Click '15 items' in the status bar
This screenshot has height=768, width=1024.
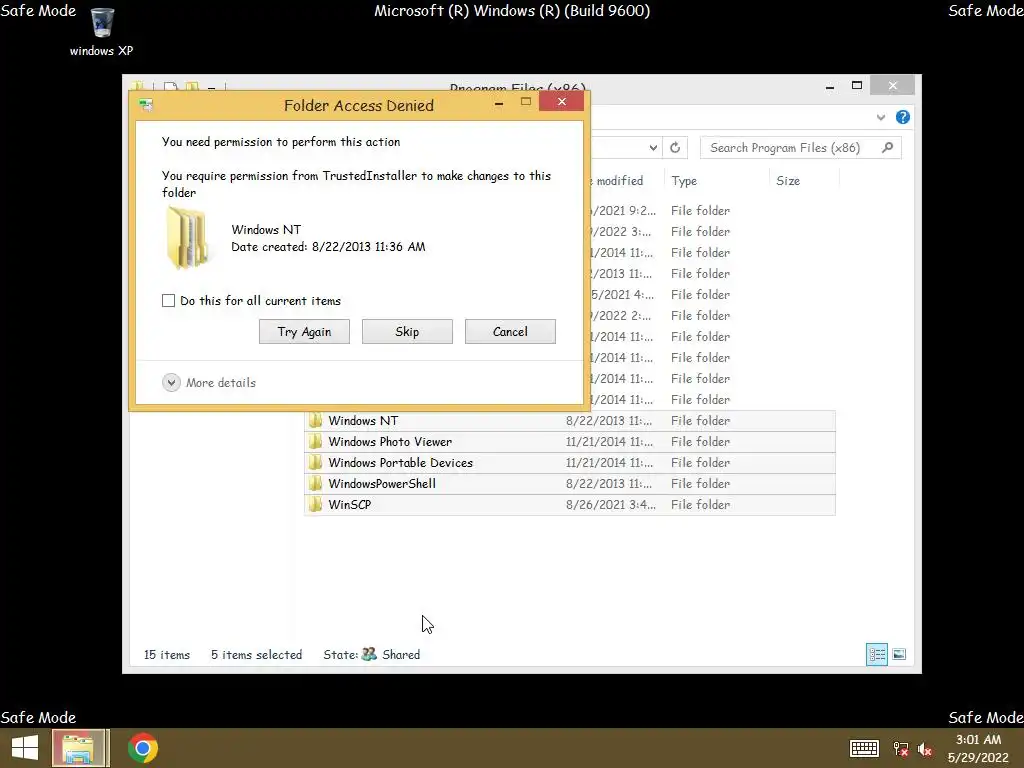(167, 655)
